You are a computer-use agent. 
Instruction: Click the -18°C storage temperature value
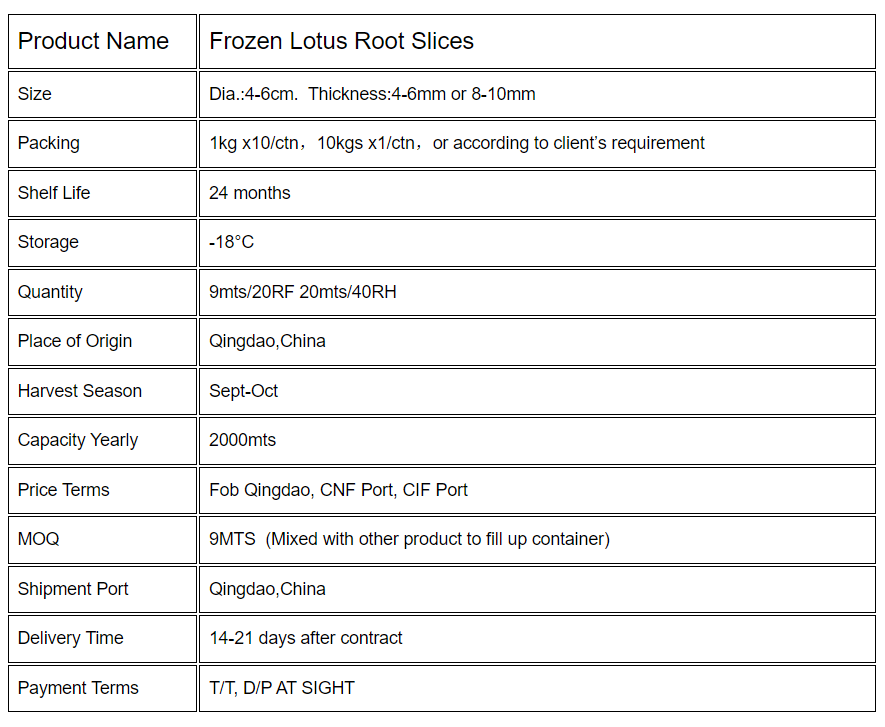tap(232, 242)
